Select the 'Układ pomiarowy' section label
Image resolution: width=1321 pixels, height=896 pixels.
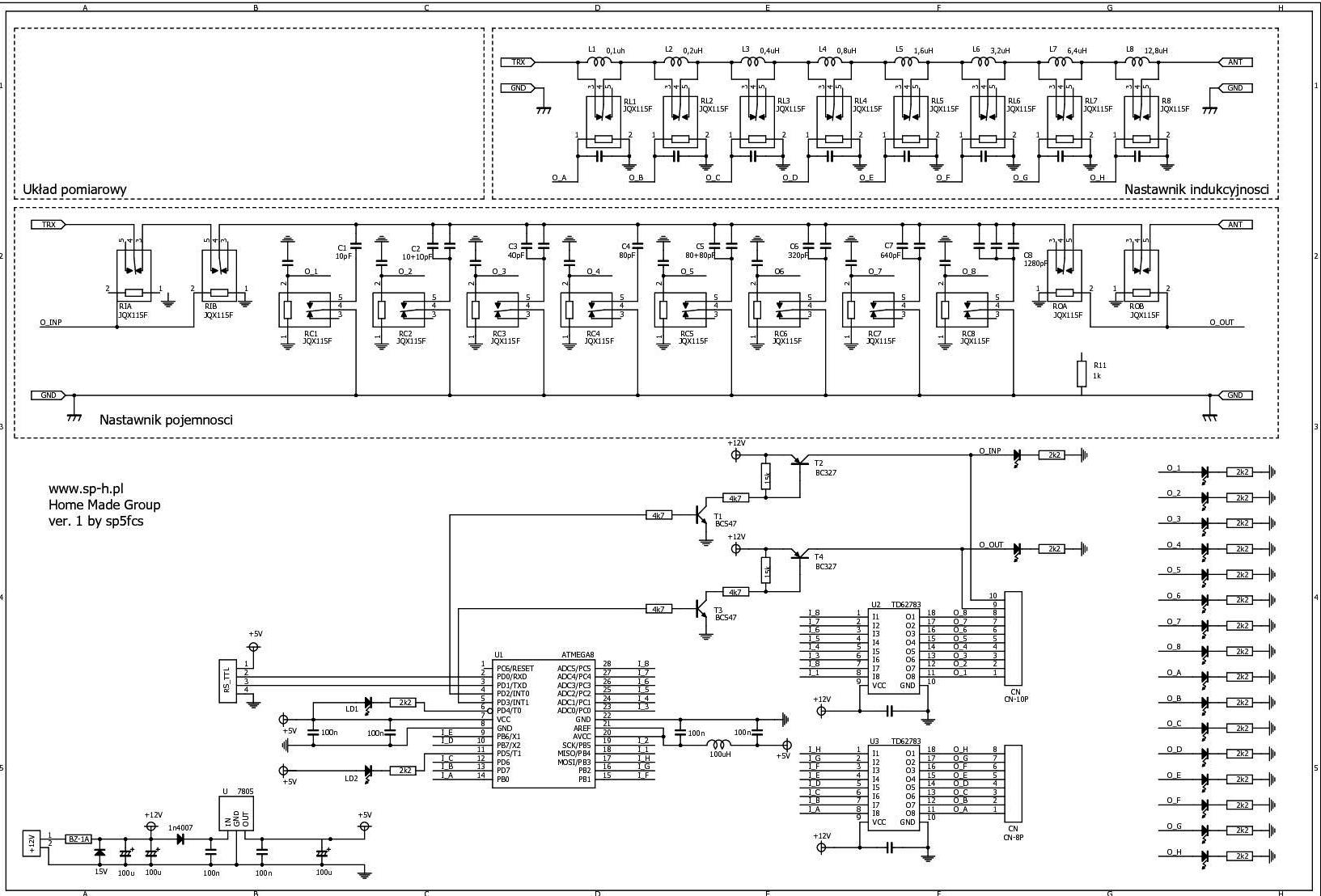pyautogui.click(x=74, y=190)
